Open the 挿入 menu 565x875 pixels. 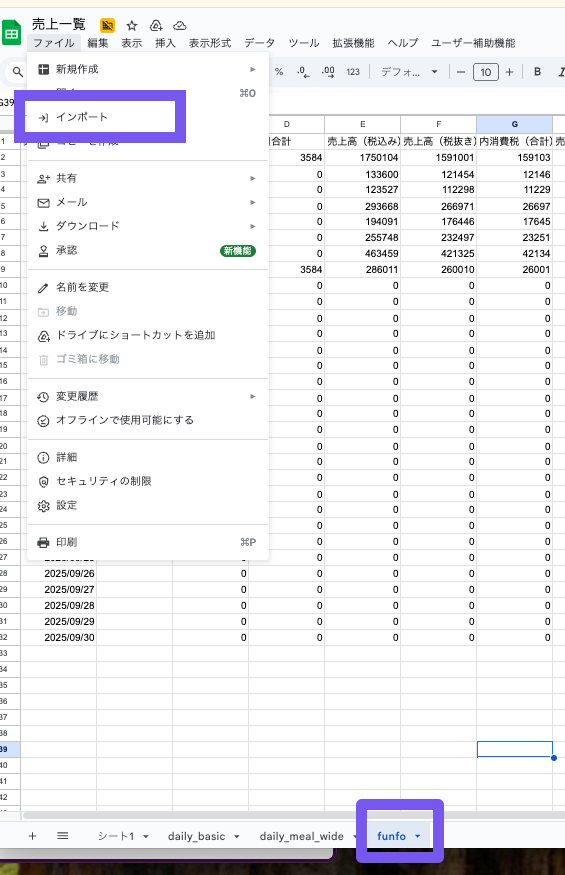(x=165, y=43)
